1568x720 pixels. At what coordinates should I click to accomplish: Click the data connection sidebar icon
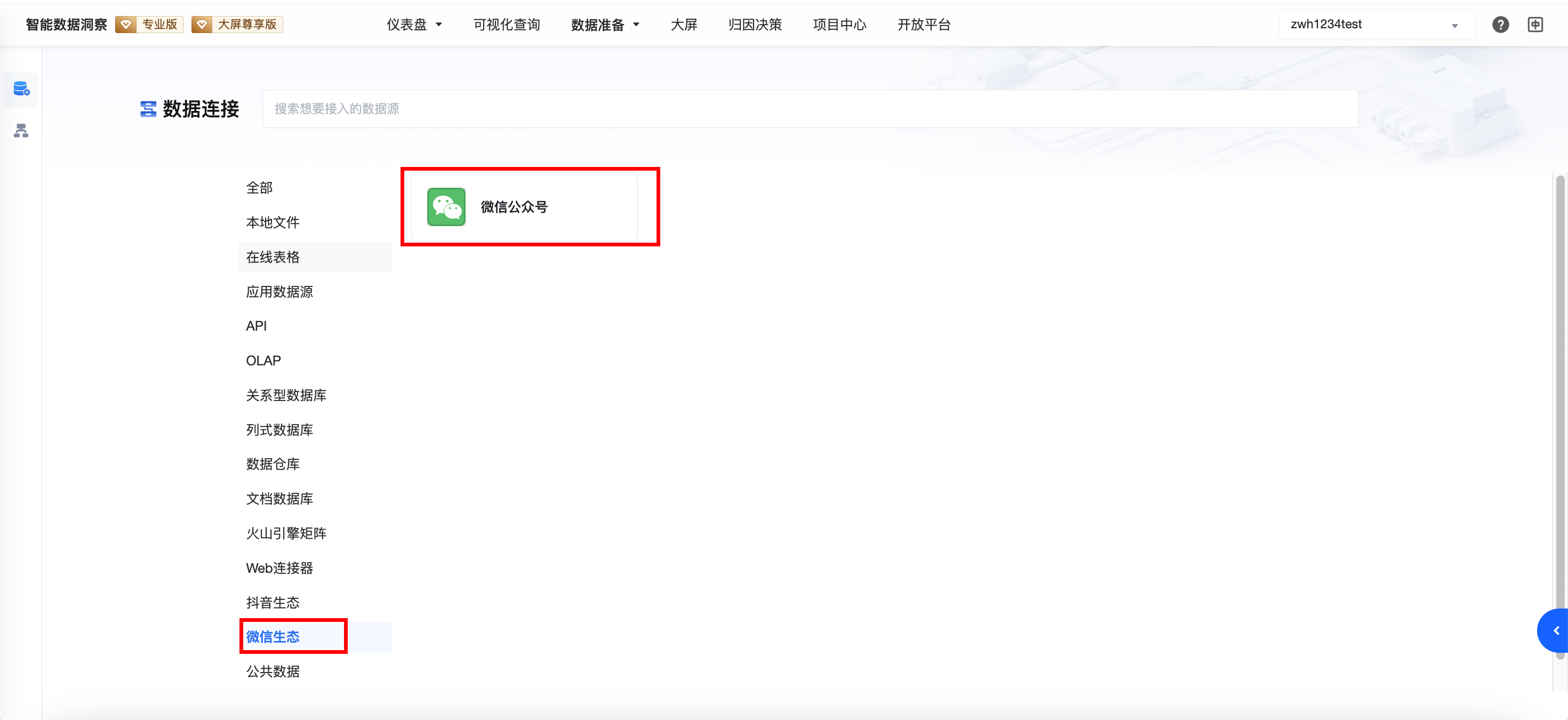[21, 90]
